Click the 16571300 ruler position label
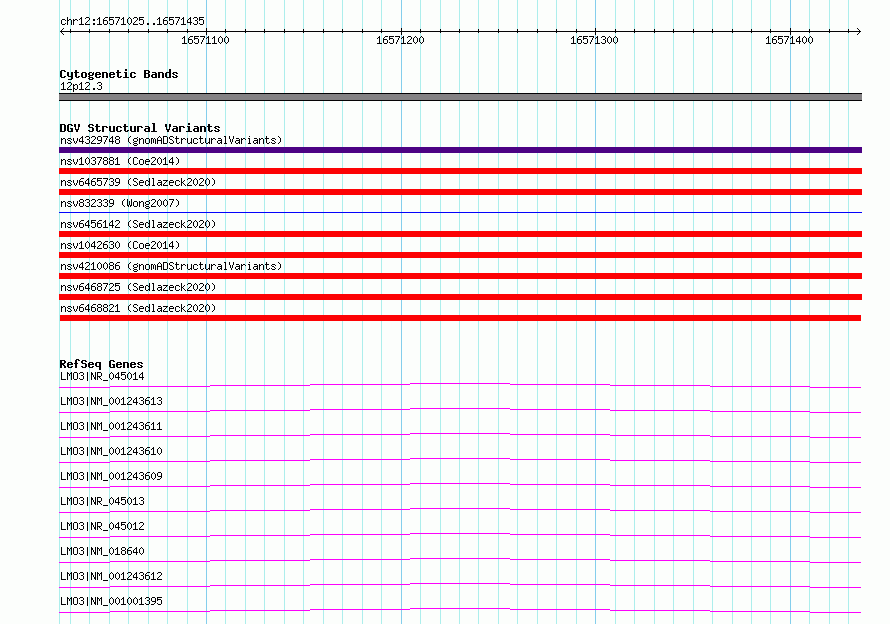This screenshot has width=890, height=624. pos(594,40)
